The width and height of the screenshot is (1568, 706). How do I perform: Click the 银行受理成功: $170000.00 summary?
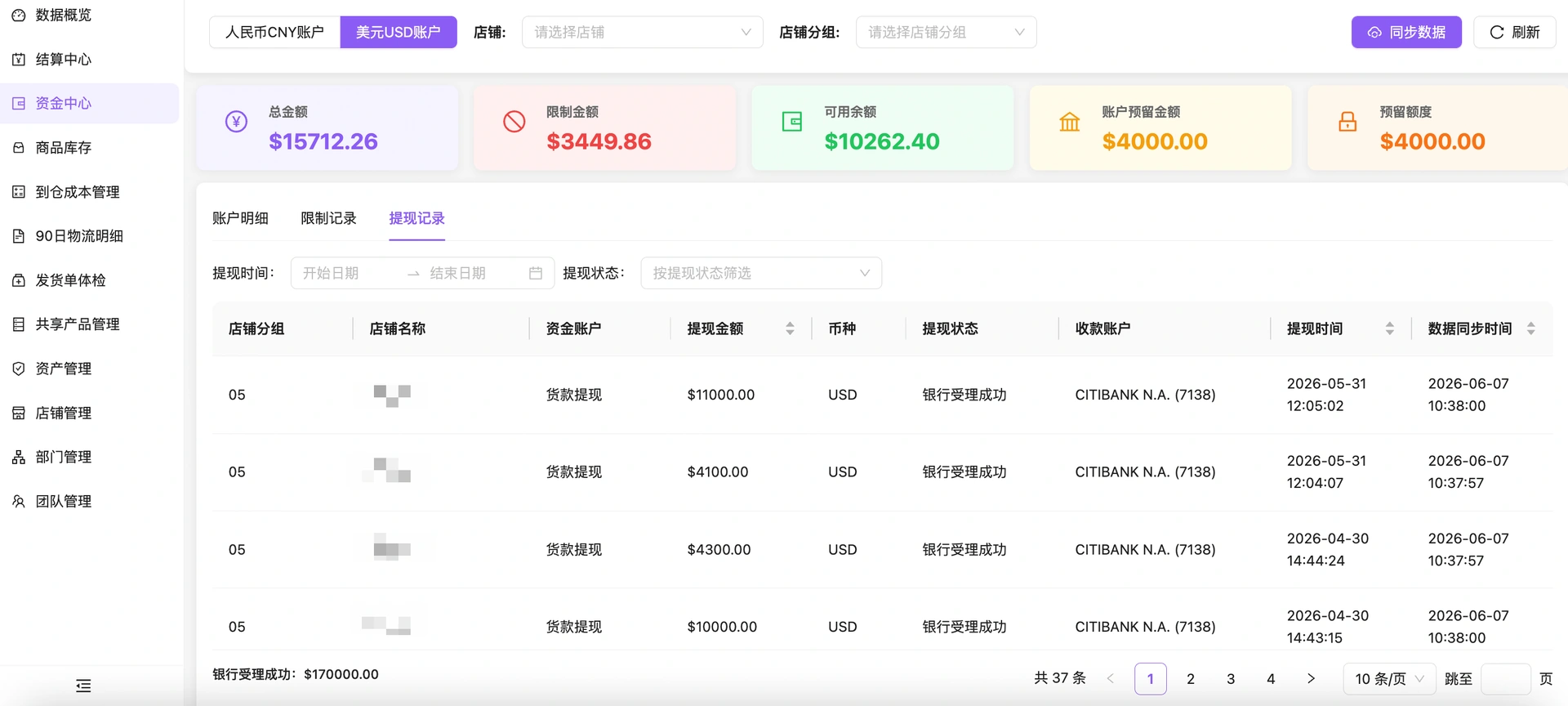(296, 674)
